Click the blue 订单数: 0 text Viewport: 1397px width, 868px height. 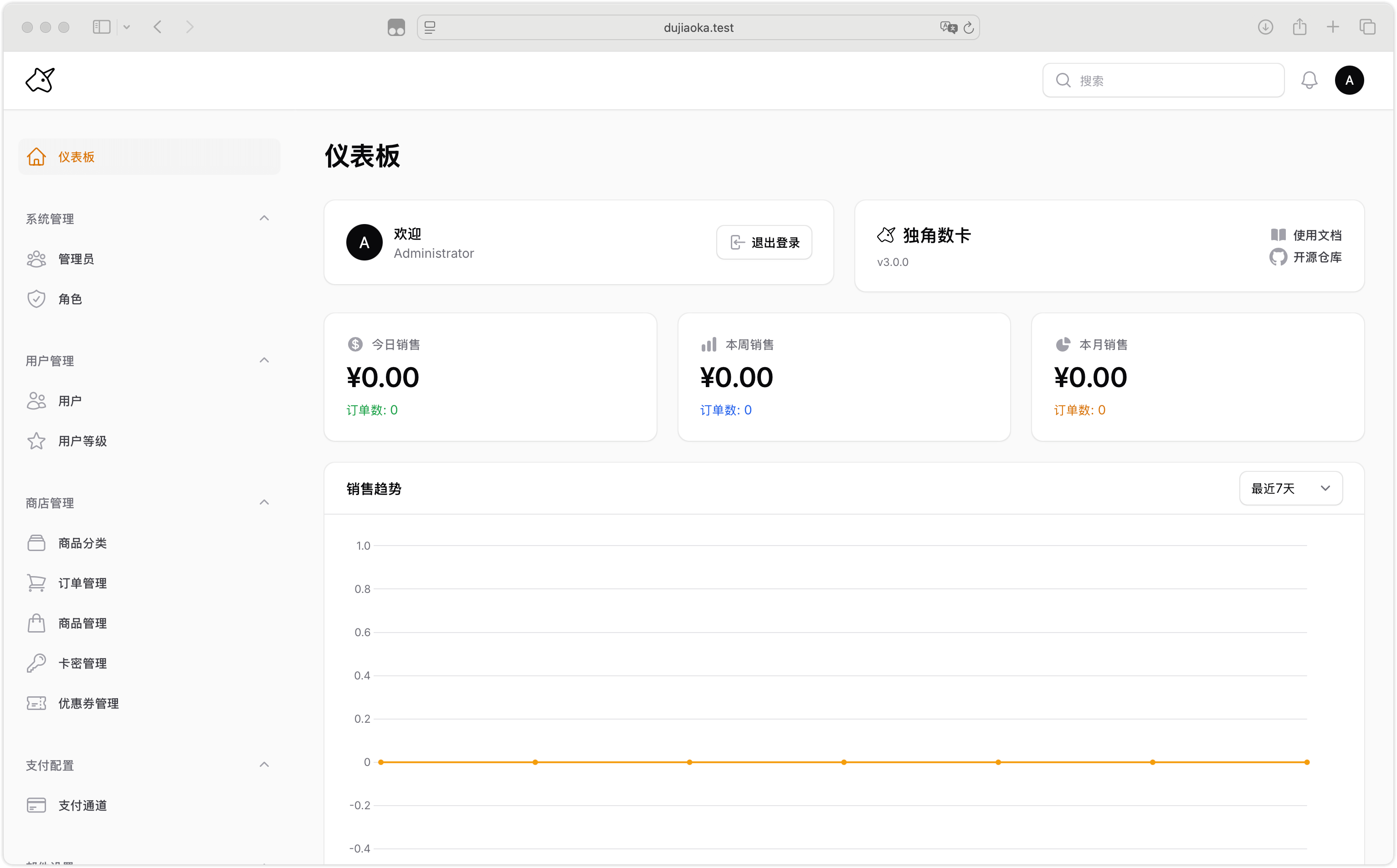pyautogui.click(x=726, y=410)
